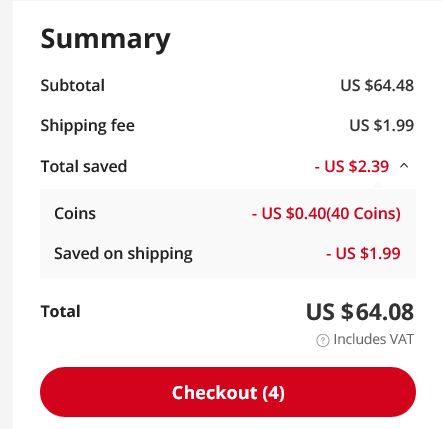Click the red Saved on shipping amount

(x=363, y=253)
